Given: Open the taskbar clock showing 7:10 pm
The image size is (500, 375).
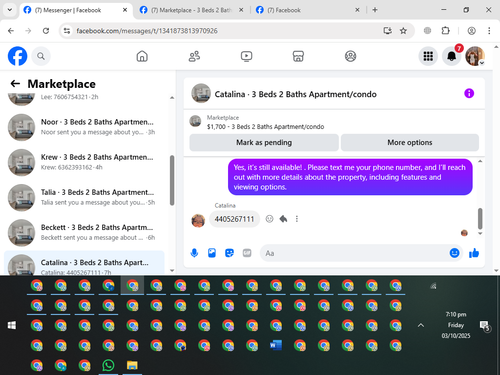Looking at the screenshot, I should point(456,325).
